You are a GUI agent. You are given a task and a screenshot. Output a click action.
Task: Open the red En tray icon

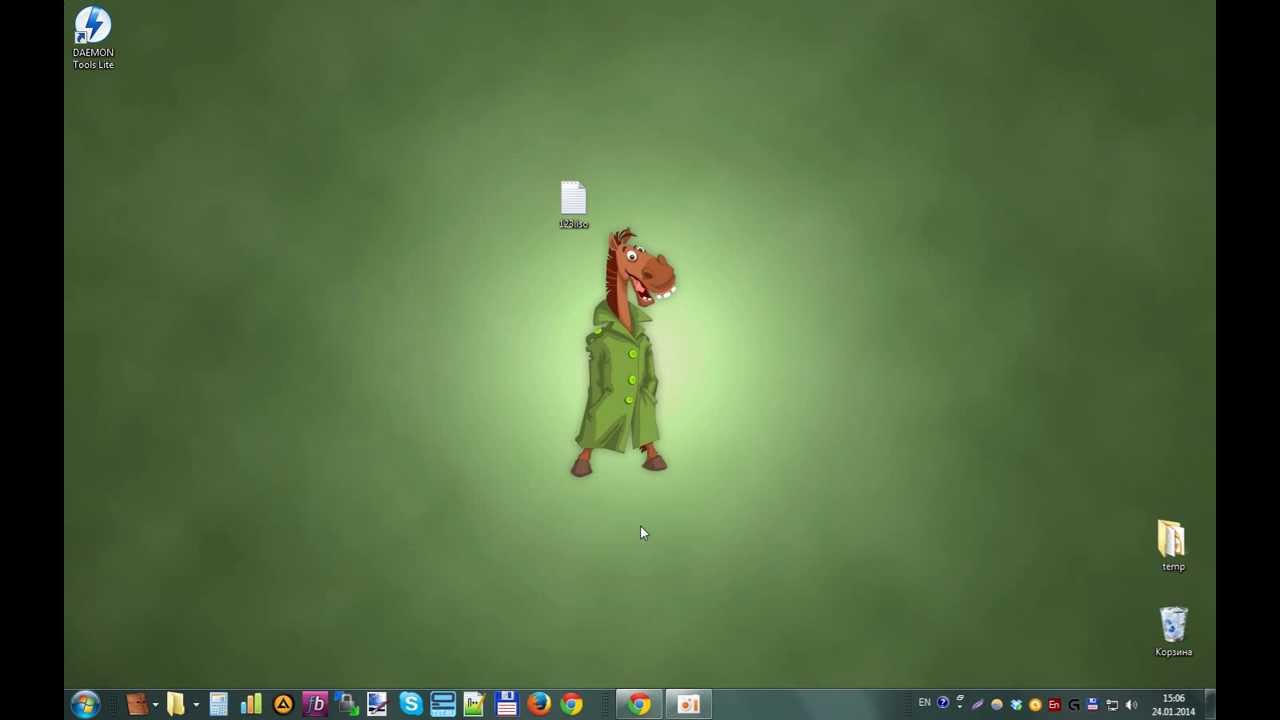point(1054,705)
